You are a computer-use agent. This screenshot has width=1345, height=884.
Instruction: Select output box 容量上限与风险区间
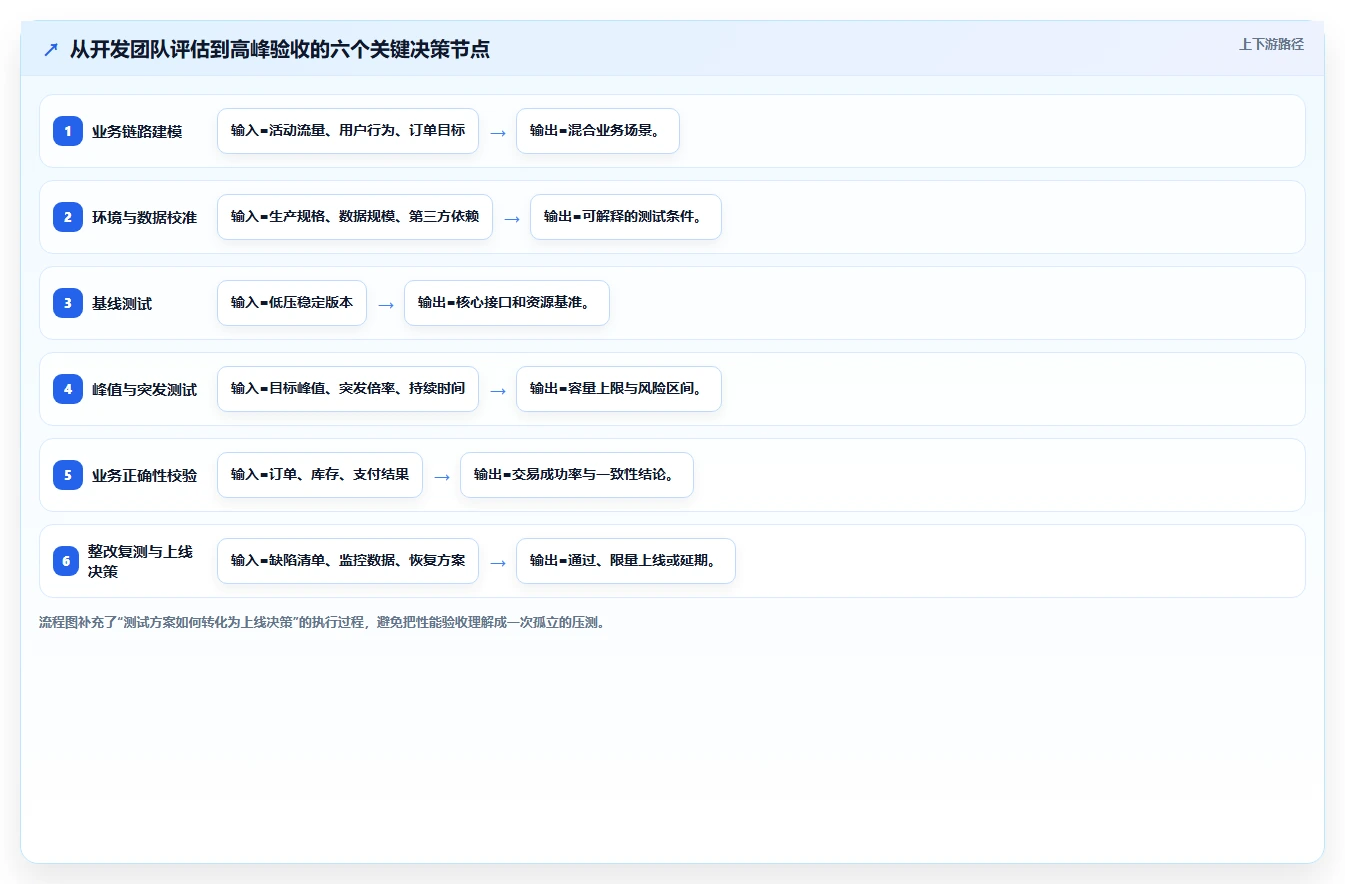click(619, 389)
